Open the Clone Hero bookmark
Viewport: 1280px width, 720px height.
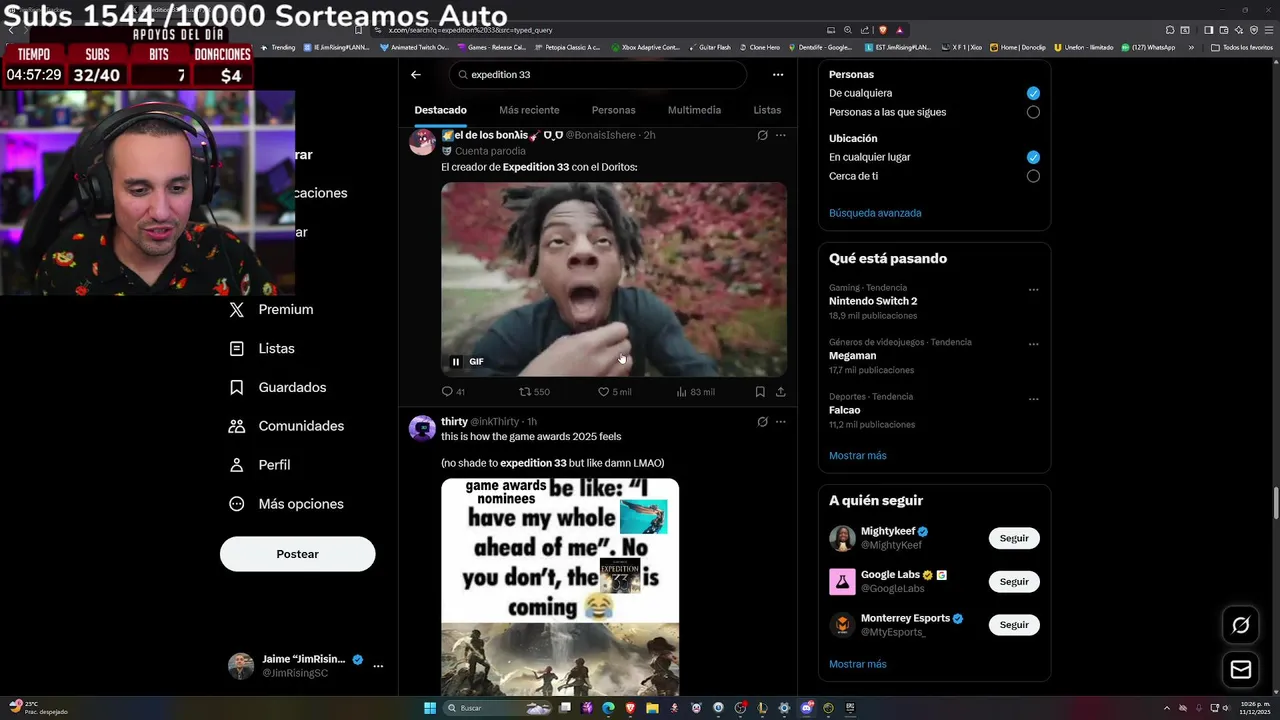click(759, 47)
